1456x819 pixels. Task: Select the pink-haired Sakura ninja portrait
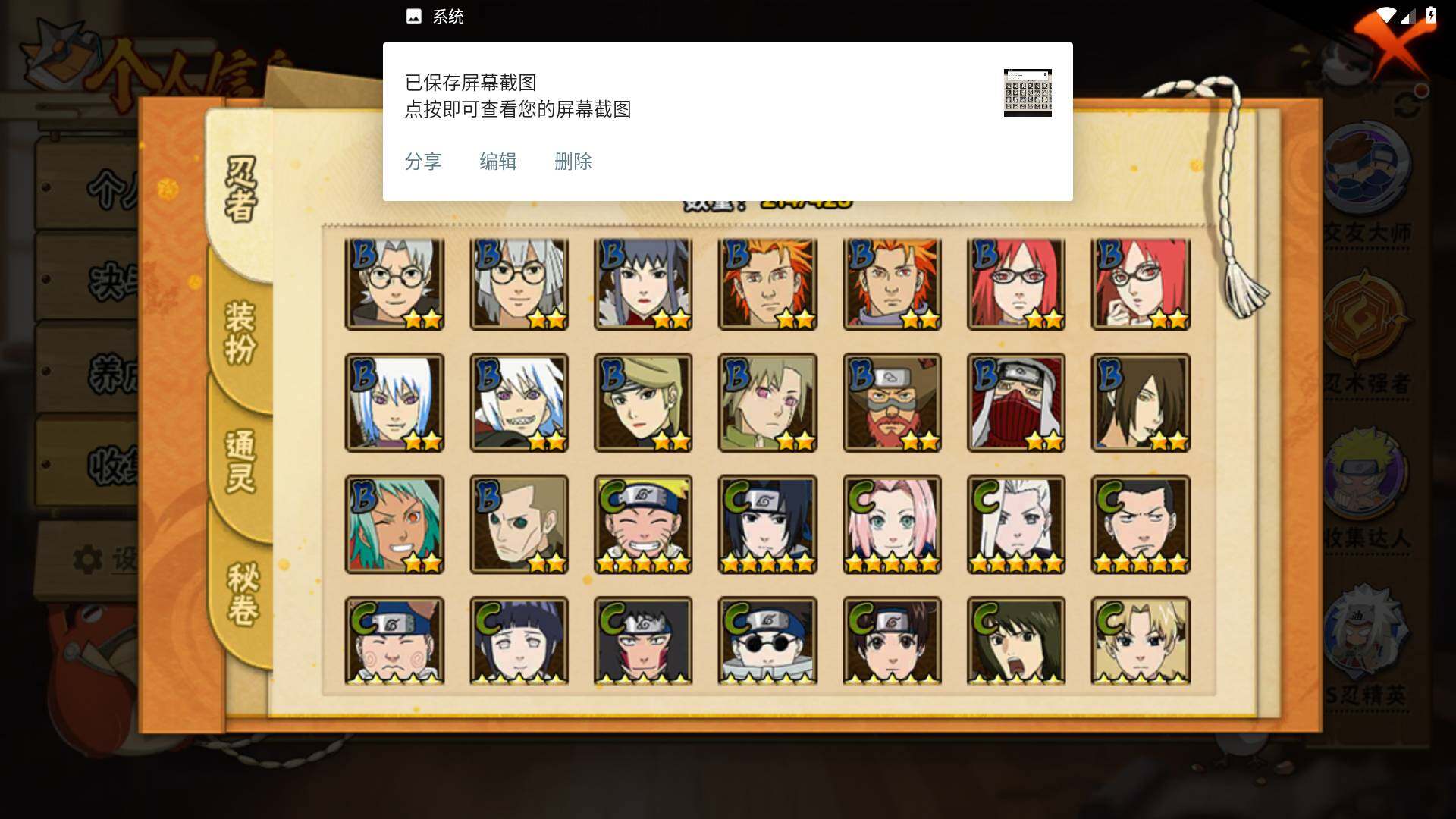coord(892,524)
